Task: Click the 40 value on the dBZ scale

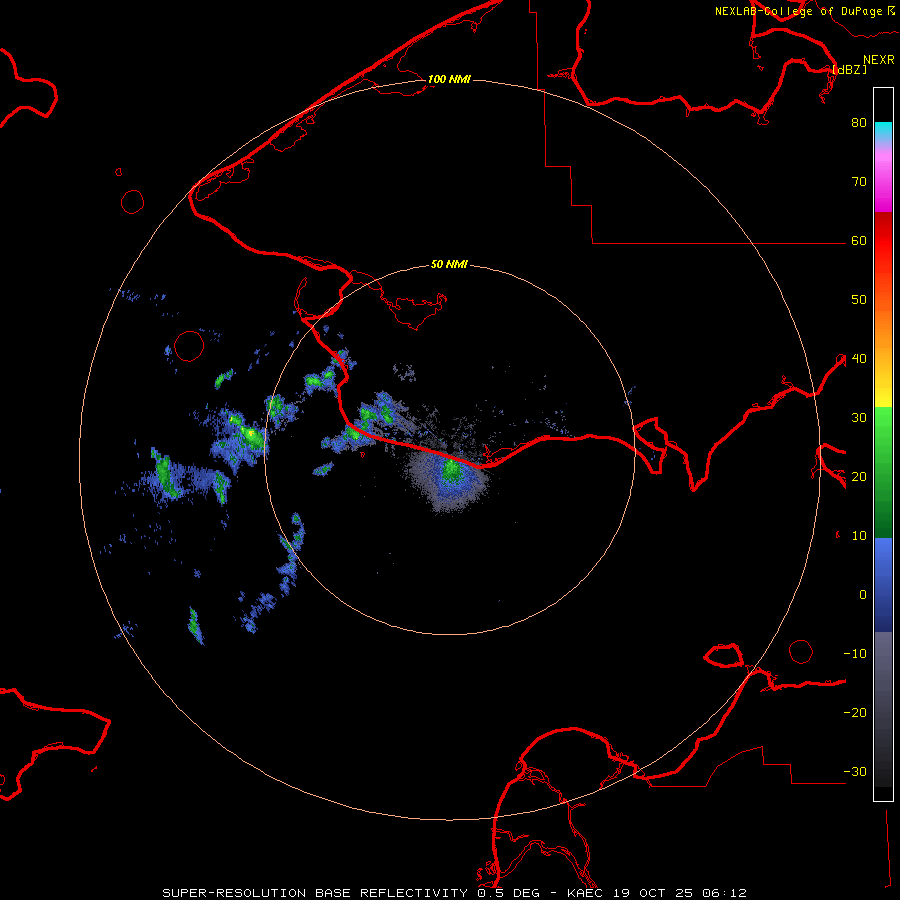Action: point(859,359)
